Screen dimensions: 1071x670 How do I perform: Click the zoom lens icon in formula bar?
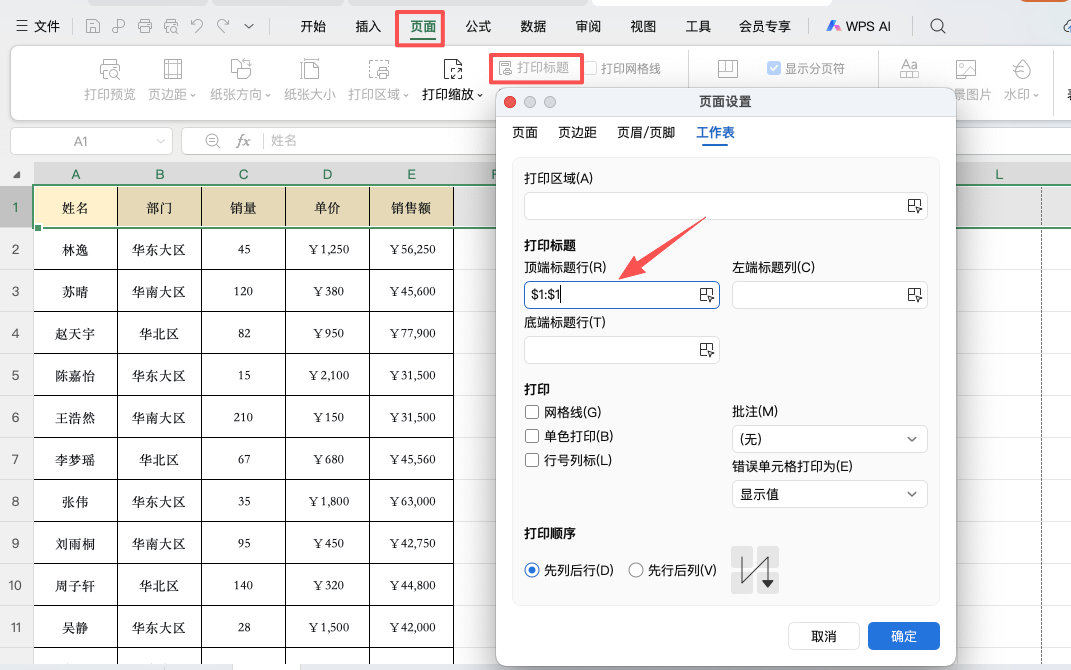point(213,141)
